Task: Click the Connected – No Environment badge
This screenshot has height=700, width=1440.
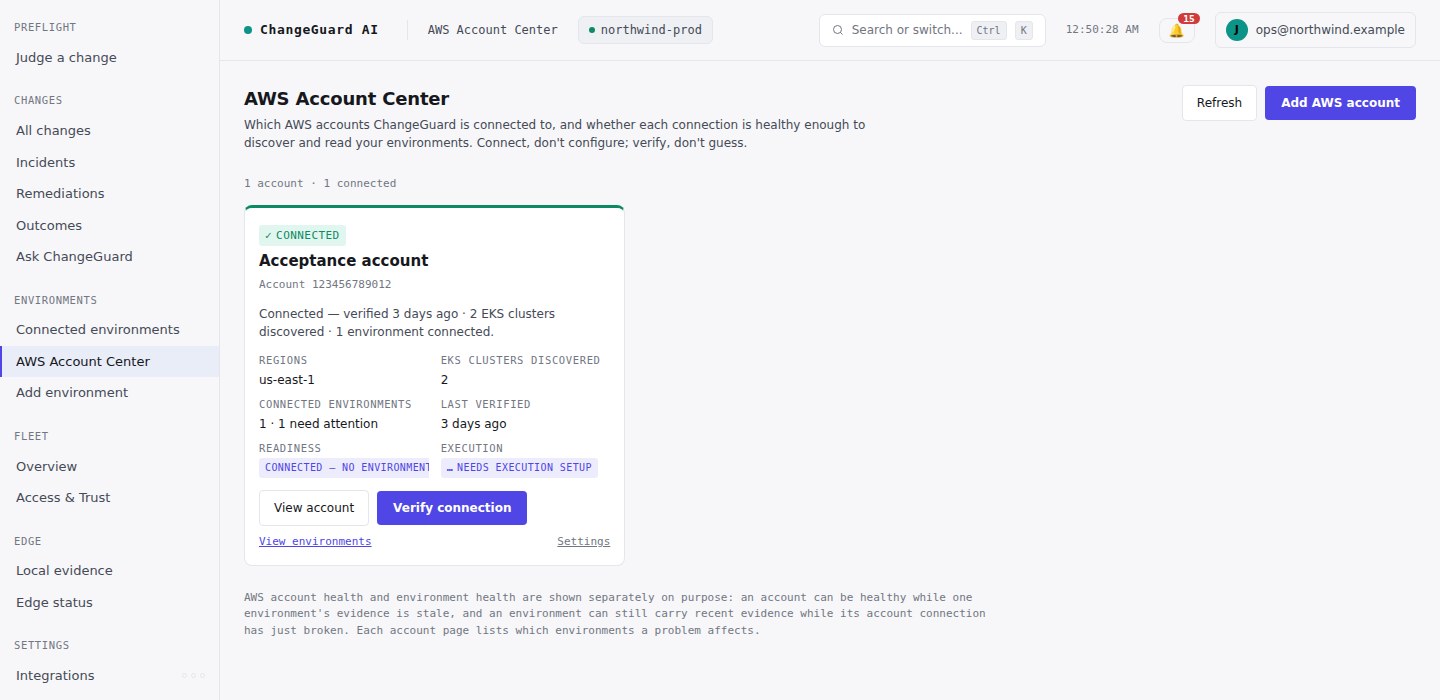Action: (x=344, y=468)
